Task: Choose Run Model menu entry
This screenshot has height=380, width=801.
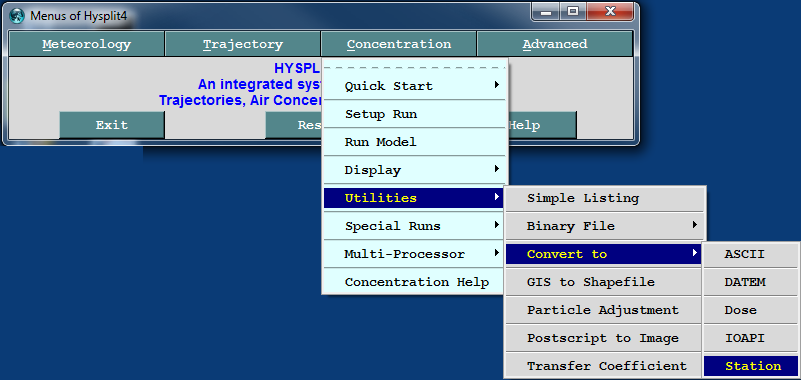Action: pos(415,142)
